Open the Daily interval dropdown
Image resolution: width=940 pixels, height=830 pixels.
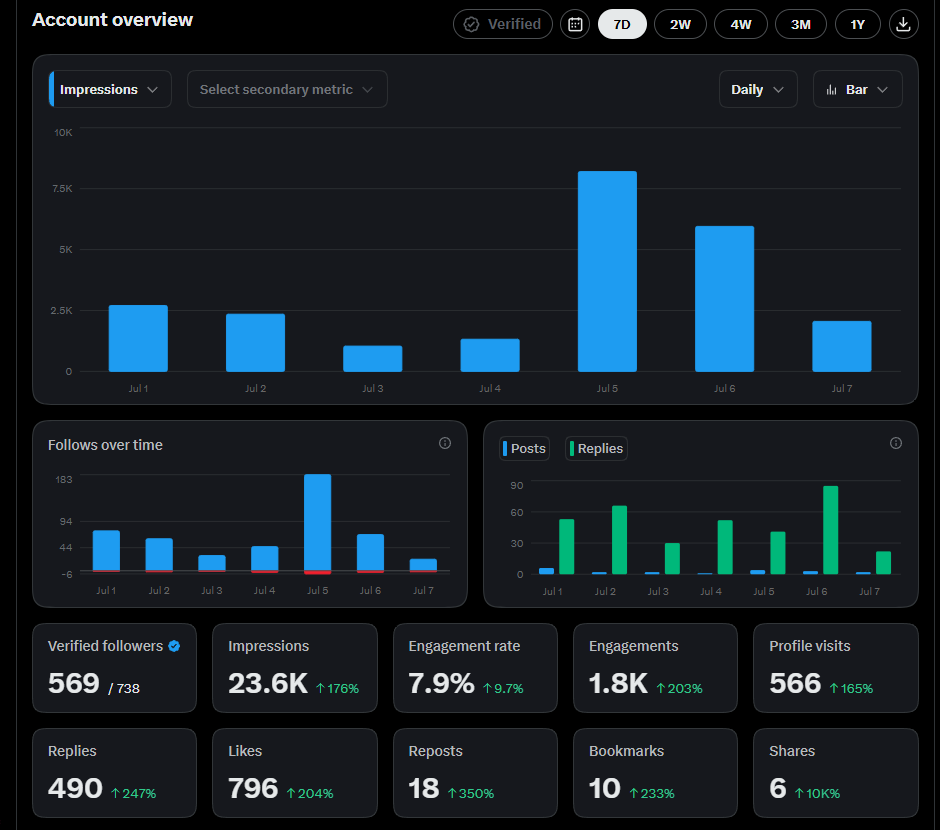tap(758, 89)
